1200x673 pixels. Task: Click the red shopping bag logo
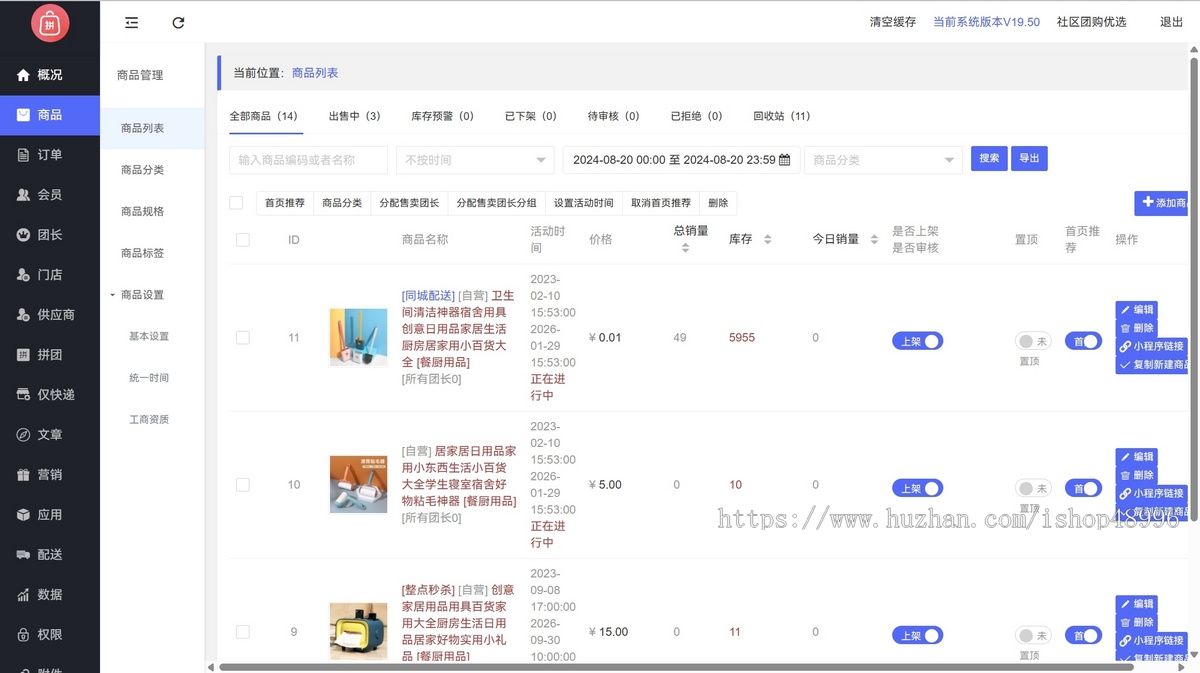[49, 23]
